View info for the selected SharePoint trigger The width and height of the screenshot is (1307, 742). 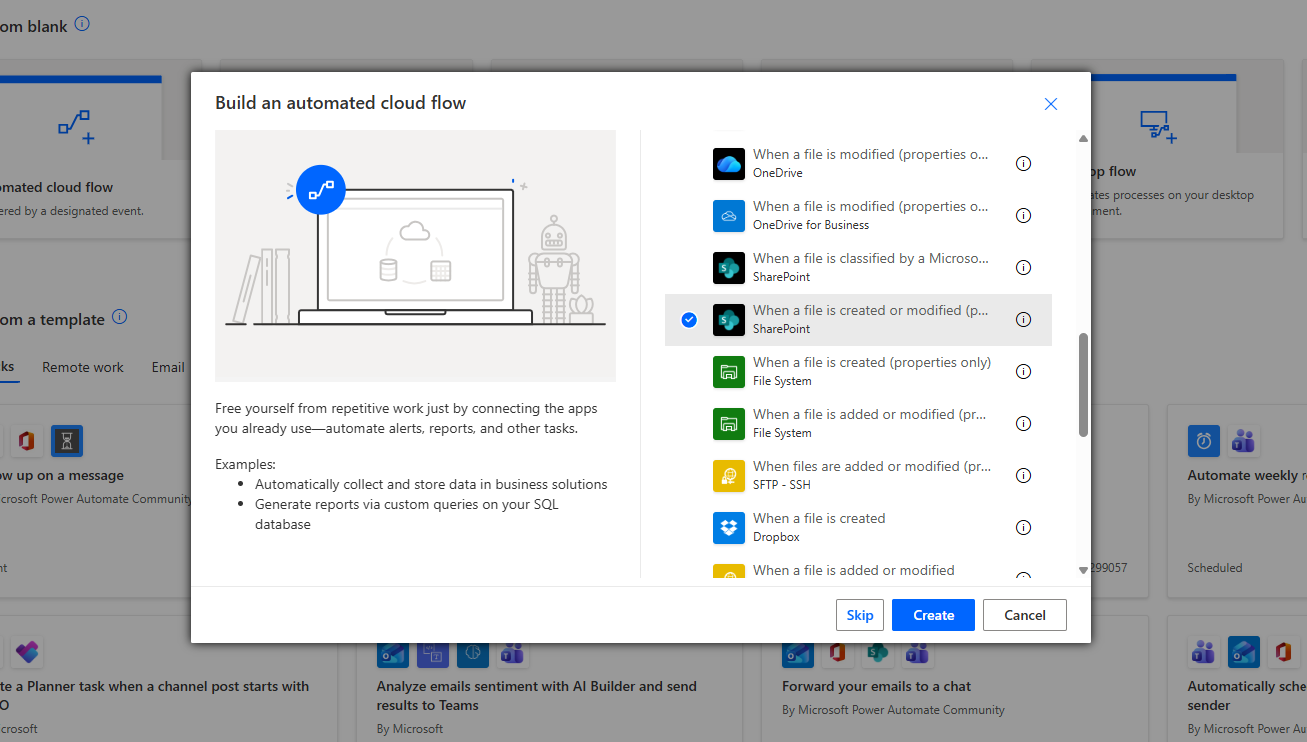click(1023, 320)
